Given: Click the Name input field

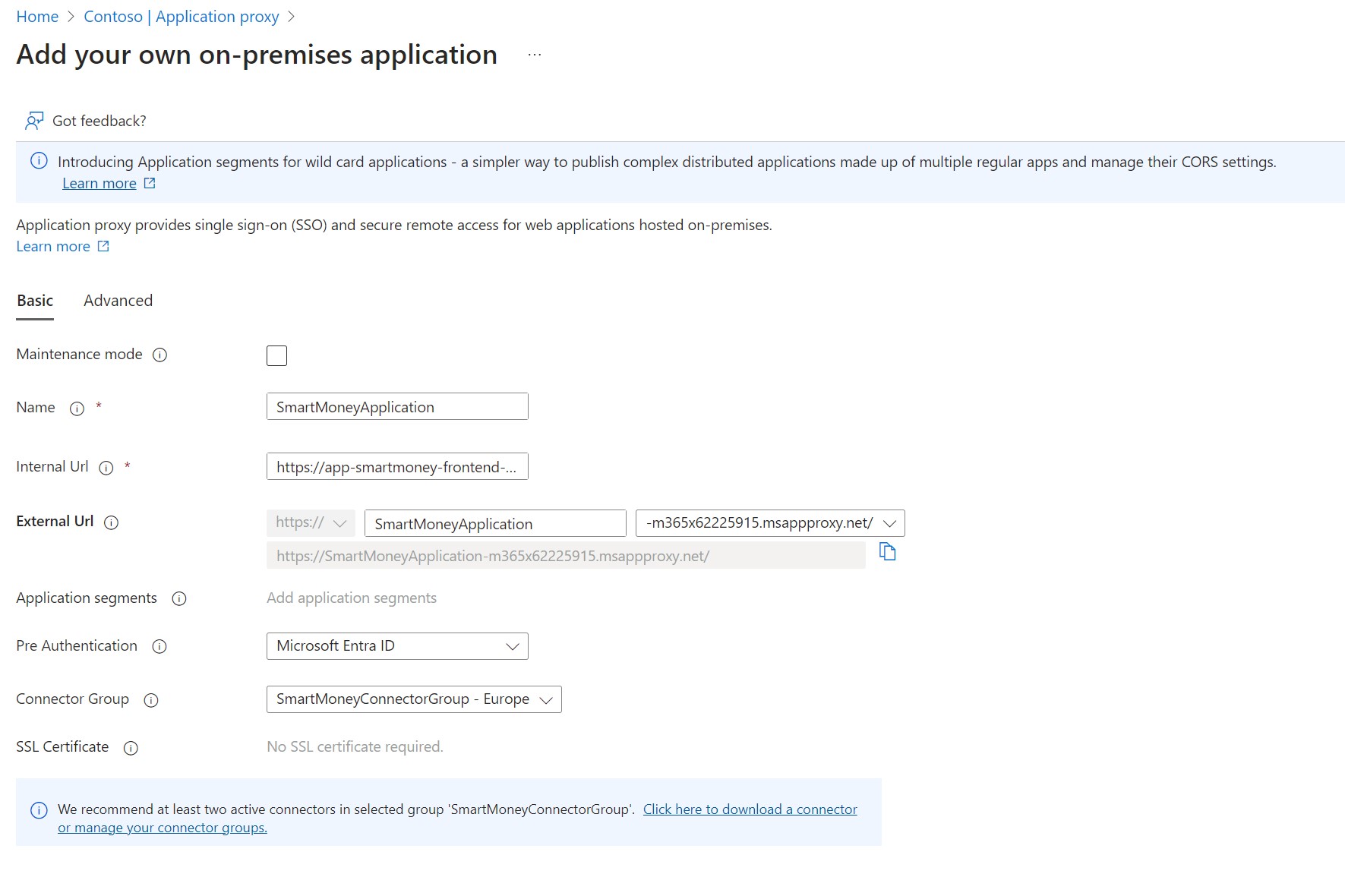Looking at the screenshot, I should pos(397,406).
